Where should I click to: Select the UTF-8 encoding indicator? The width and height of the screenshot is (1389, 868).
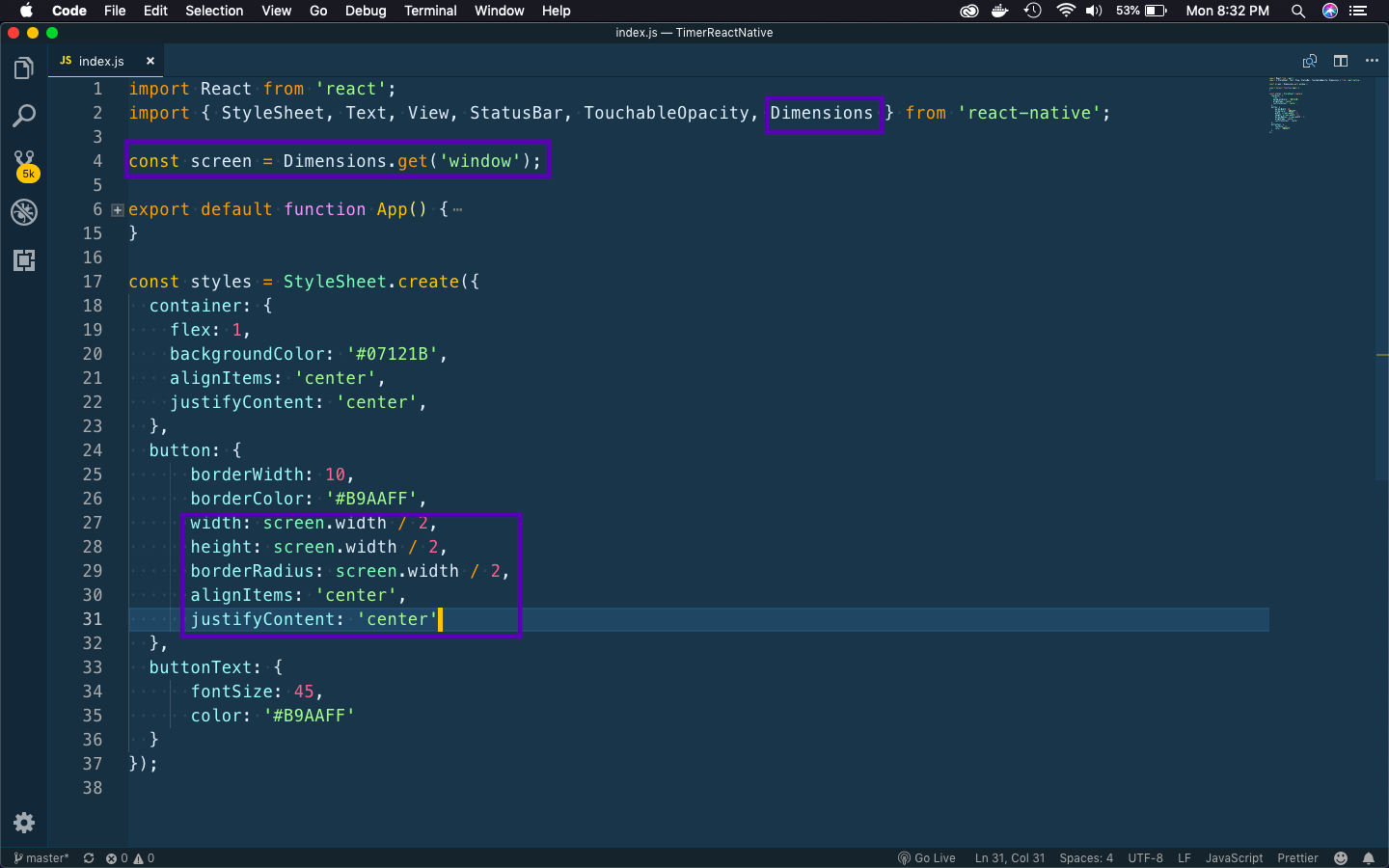pyautogui.click(x=1146, y=858)
